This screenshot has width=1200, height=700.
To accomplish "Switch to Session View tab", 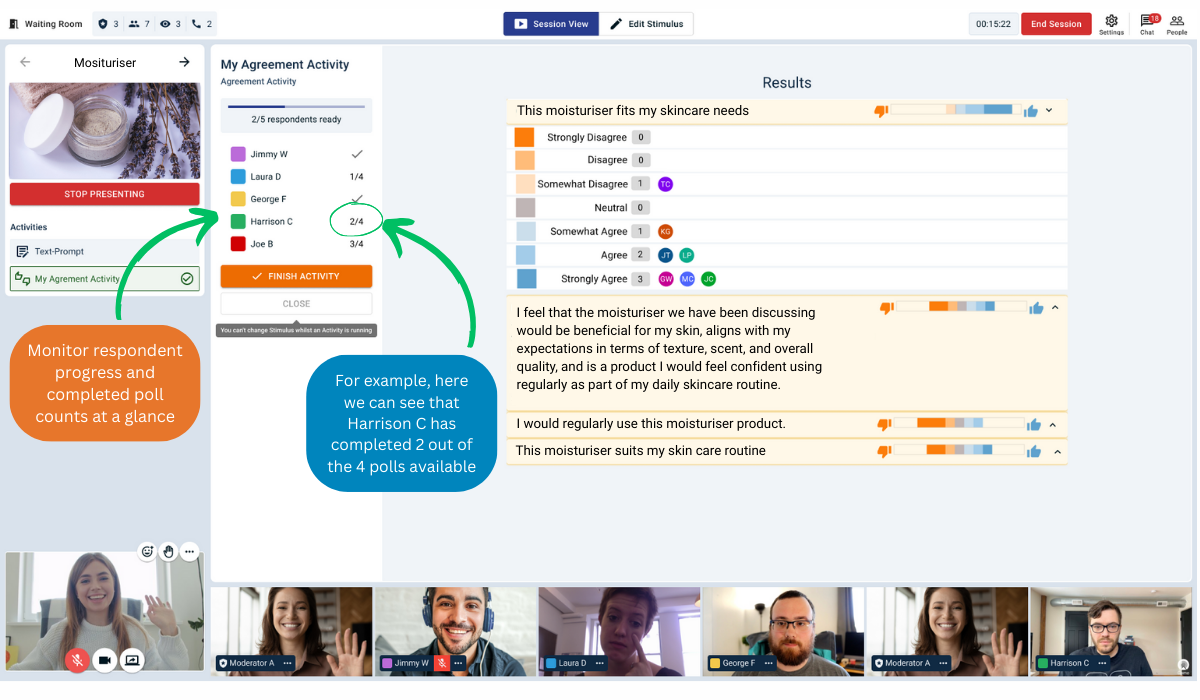I will (x=551, y=24).
